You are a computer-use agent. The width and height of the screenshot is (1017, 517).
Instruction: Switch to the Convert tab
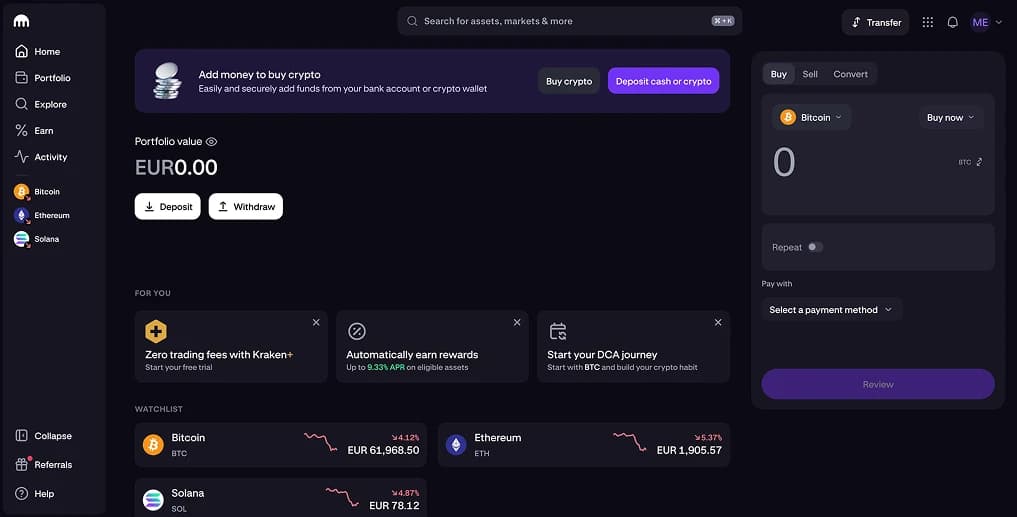(x=850, y=74)
